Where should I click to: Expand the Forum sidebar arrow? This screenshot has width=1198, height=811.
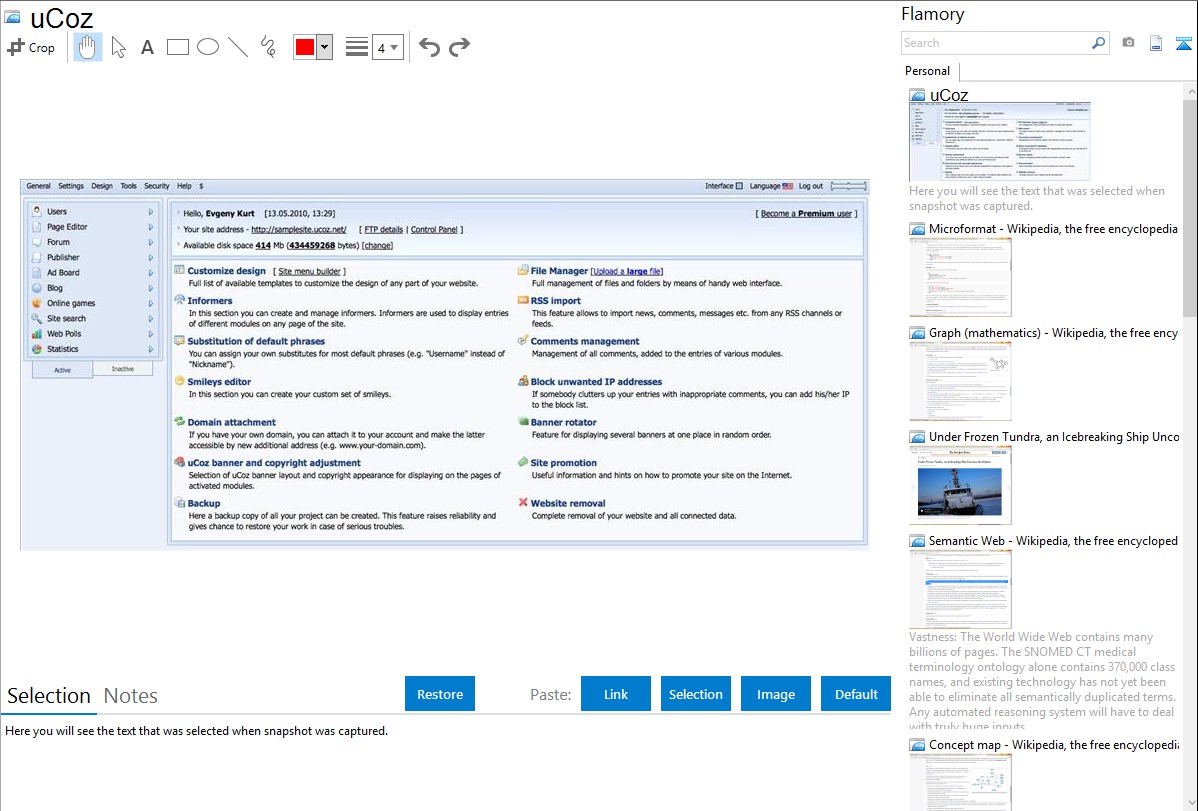point(151,242)
